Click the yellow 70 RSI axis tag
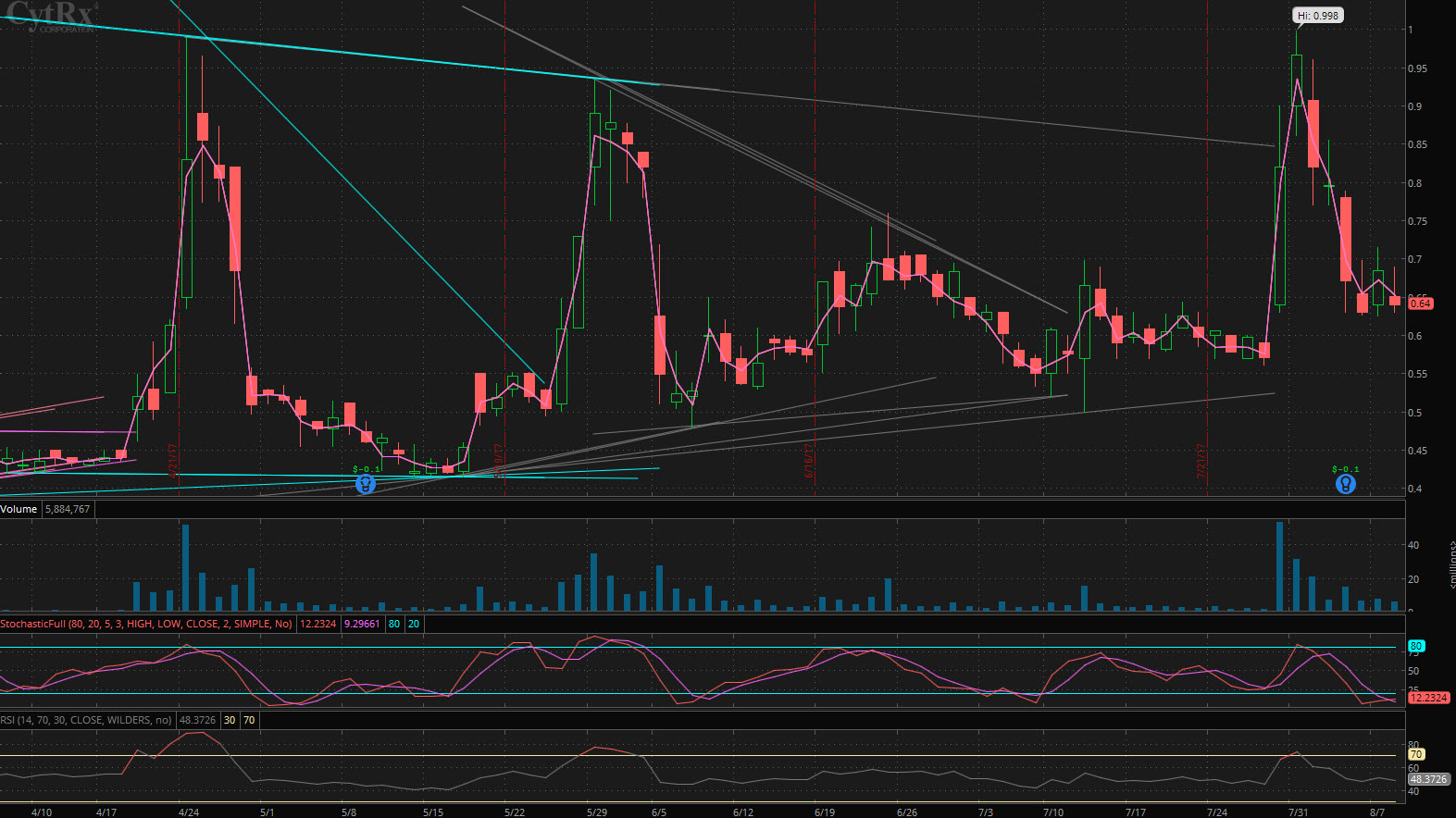Screen dimensions: 1456x818 pyautogui.click(x=1415, y=754)
